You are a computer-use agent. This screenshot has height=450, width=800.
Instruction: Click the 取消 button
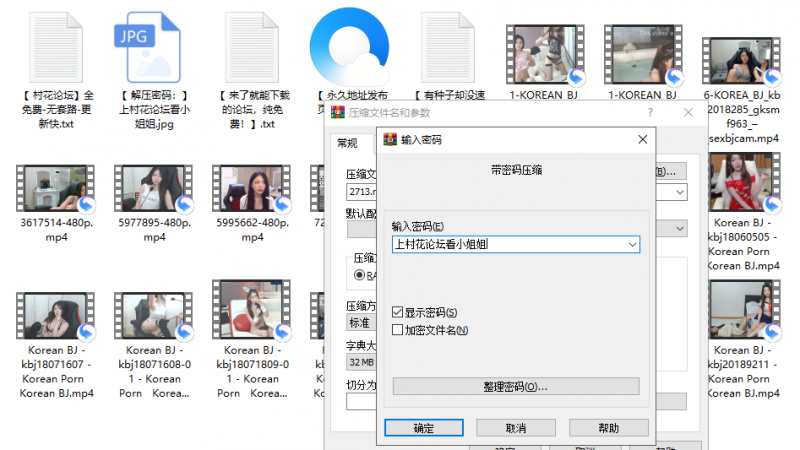tap(516, 428)
